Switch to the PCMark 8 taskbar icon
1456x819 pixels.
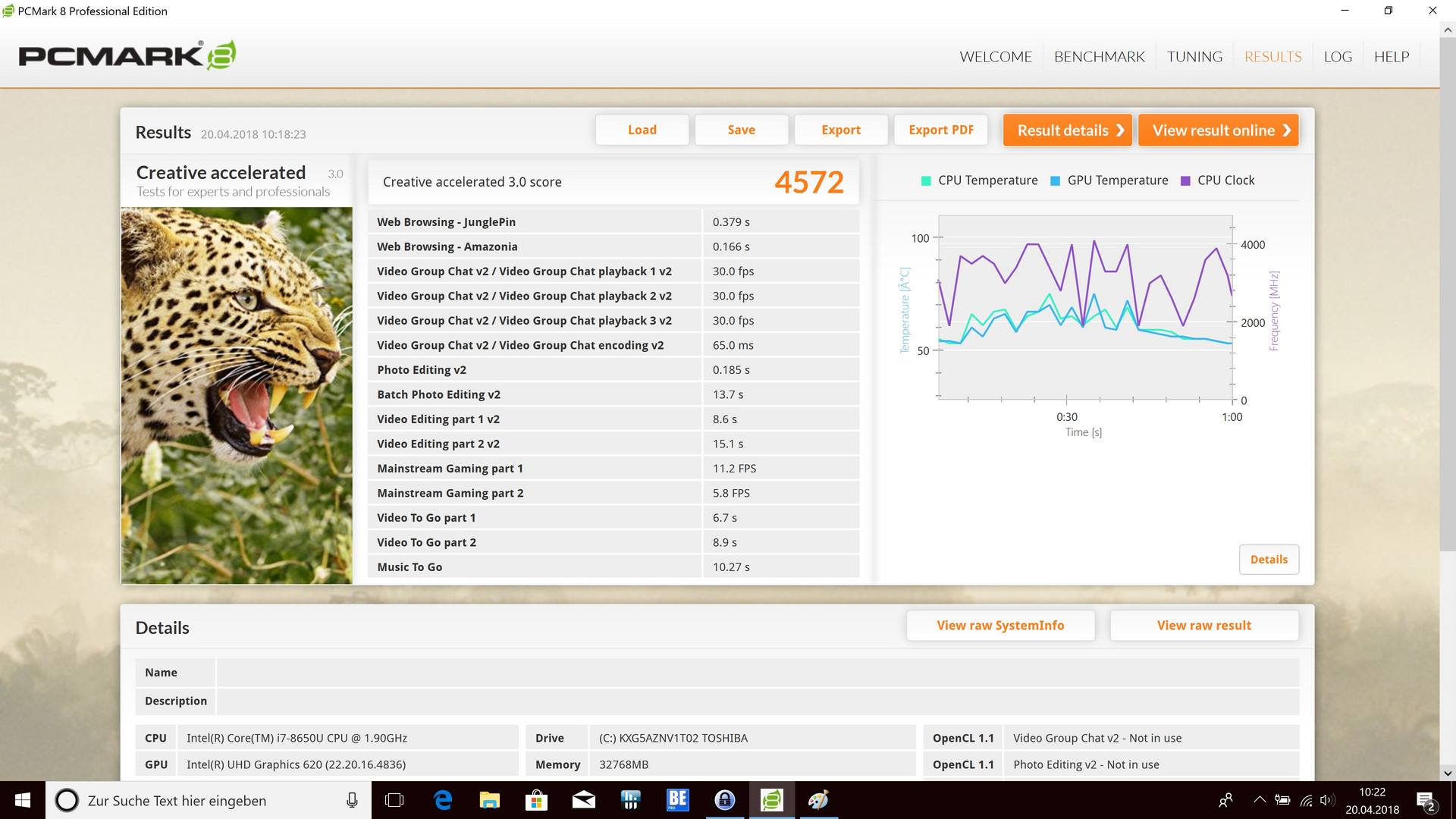click(772, 800)
